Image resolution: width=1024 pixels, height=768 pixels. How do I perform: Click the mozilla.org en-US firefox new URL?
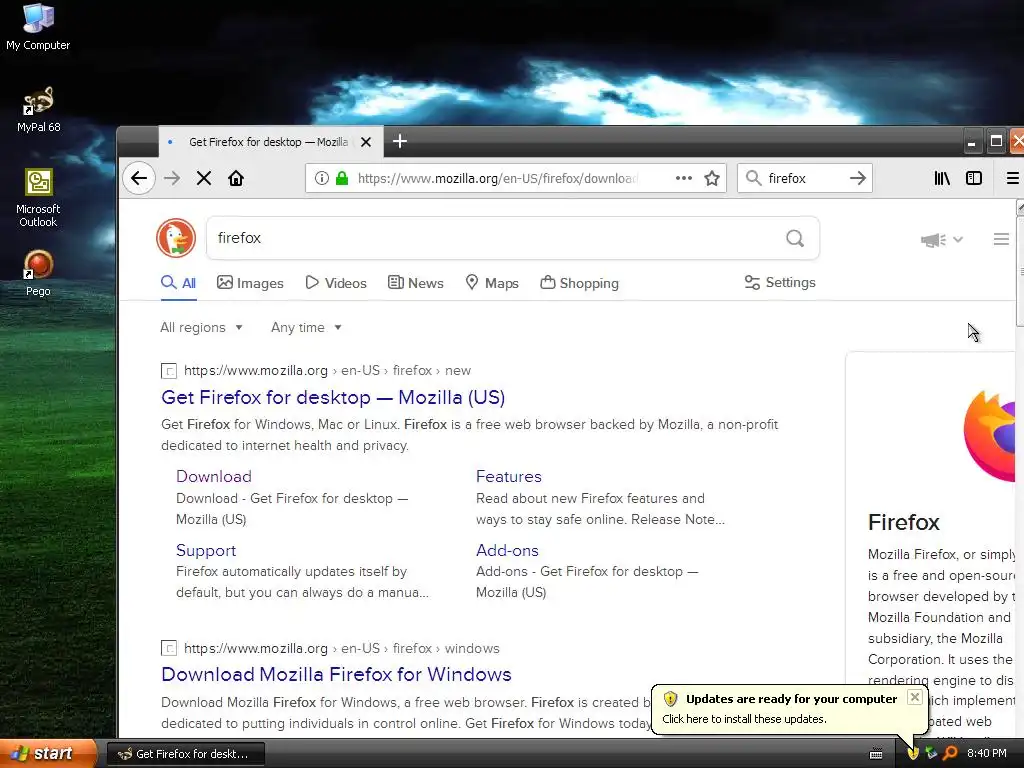[327, 370]
